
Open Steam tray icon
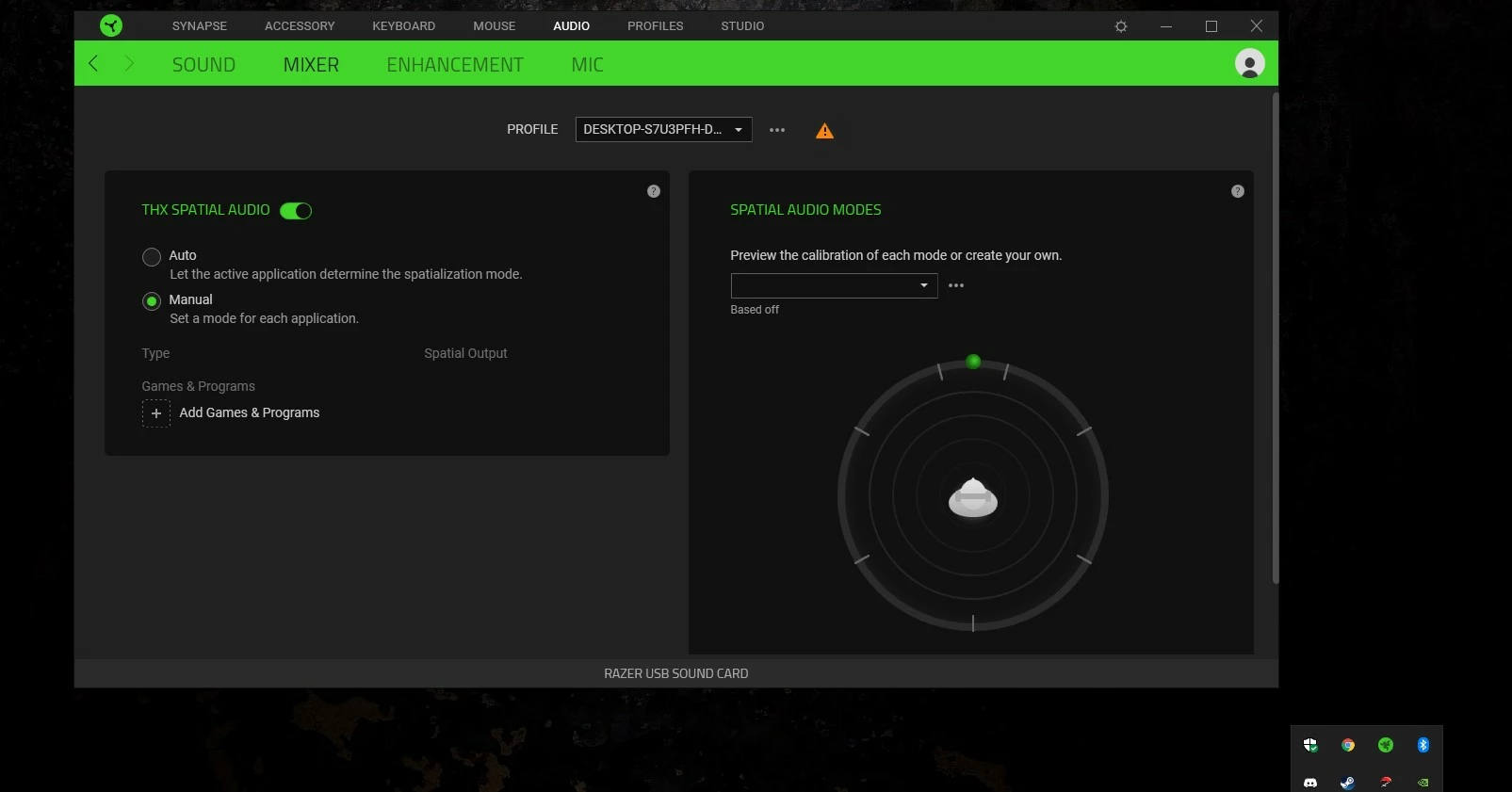(1348, 783)
